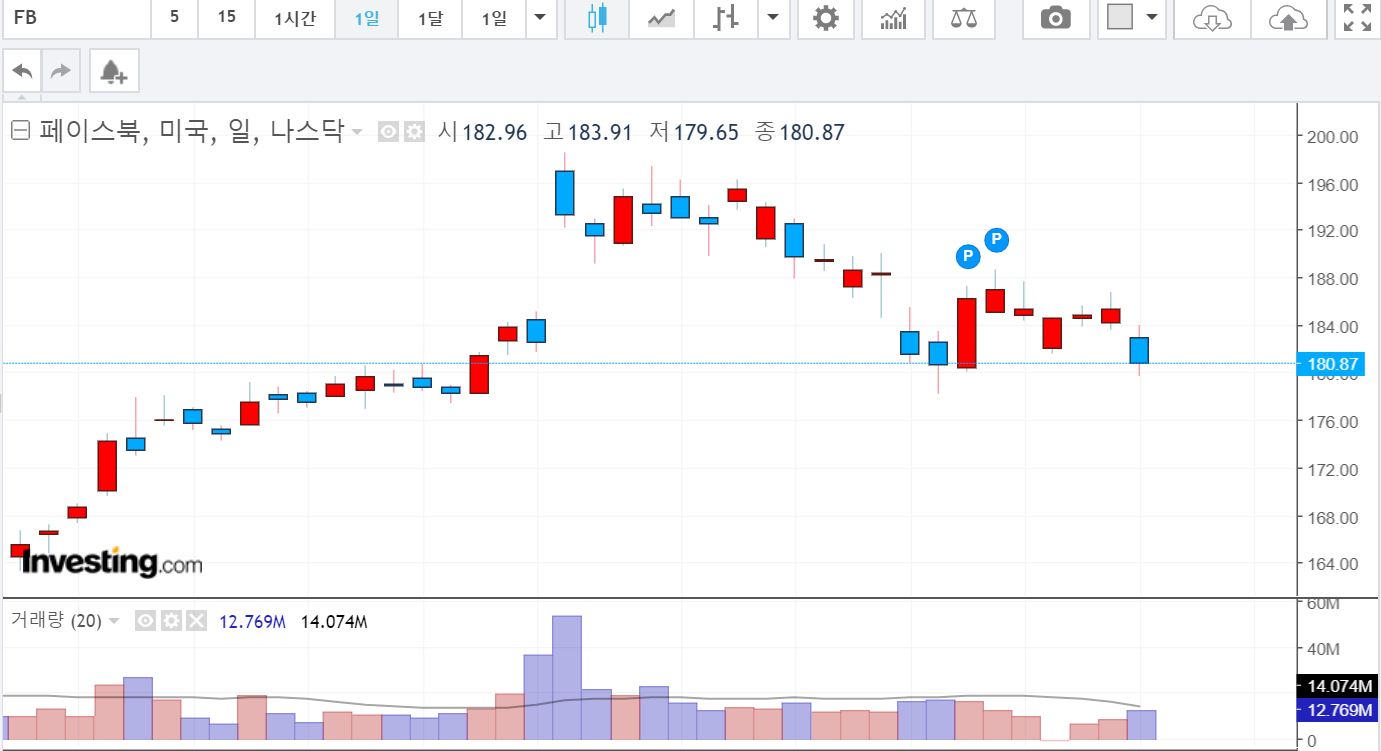The image size is (1381, 751).
Task: Click the FB symbol search field
Action: click(76, 18)
